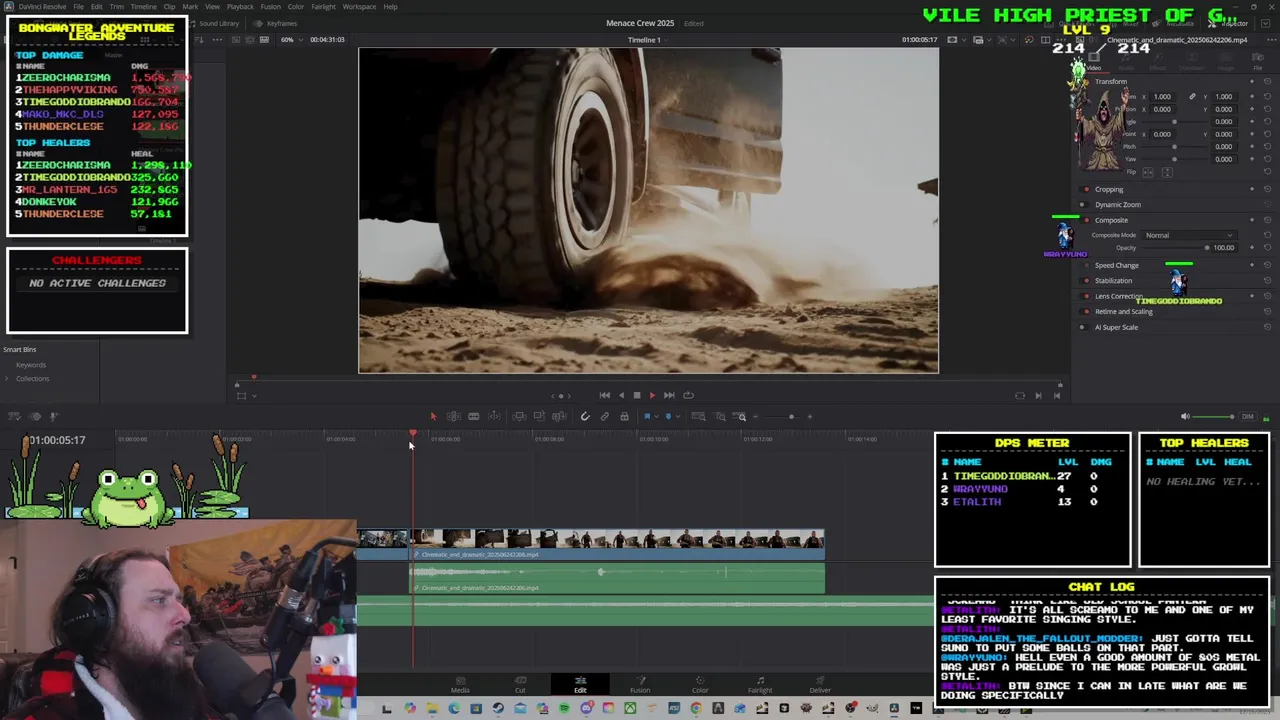Click the link icon between Zoom X and Y

point(1192,96)
